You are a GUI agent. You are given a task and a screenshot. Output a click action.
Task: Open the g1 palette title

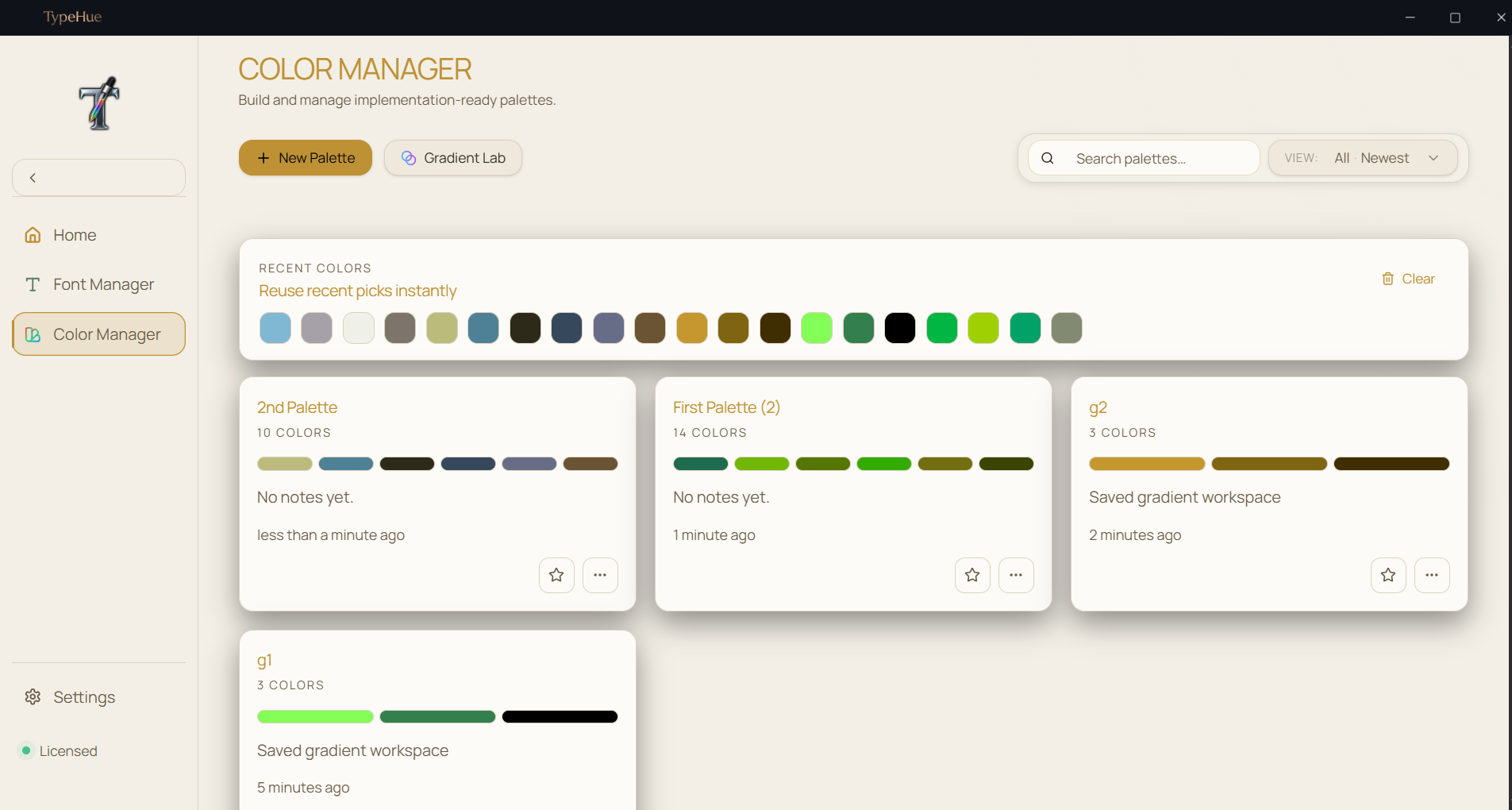(x=264, y=661)
